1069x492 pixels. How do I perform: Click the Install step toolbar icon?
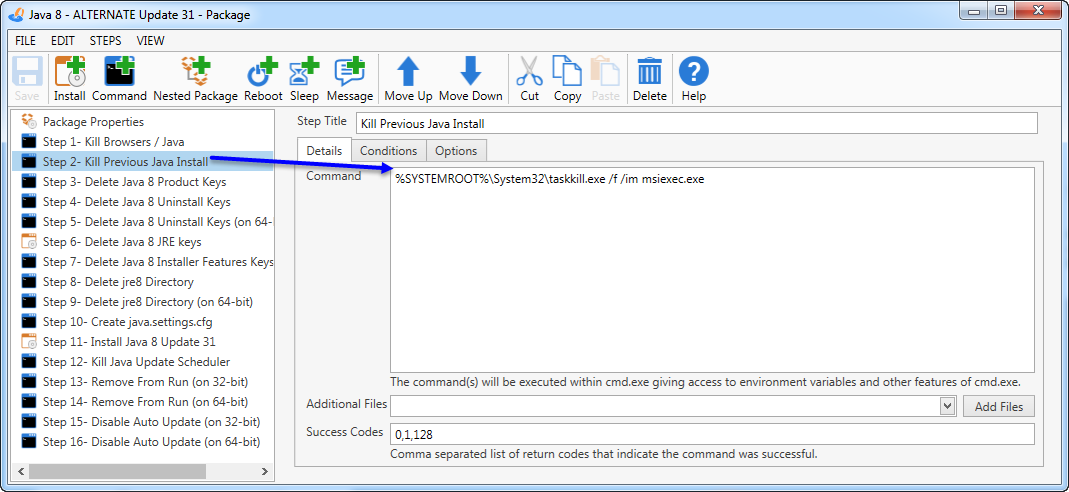point(70,79)
